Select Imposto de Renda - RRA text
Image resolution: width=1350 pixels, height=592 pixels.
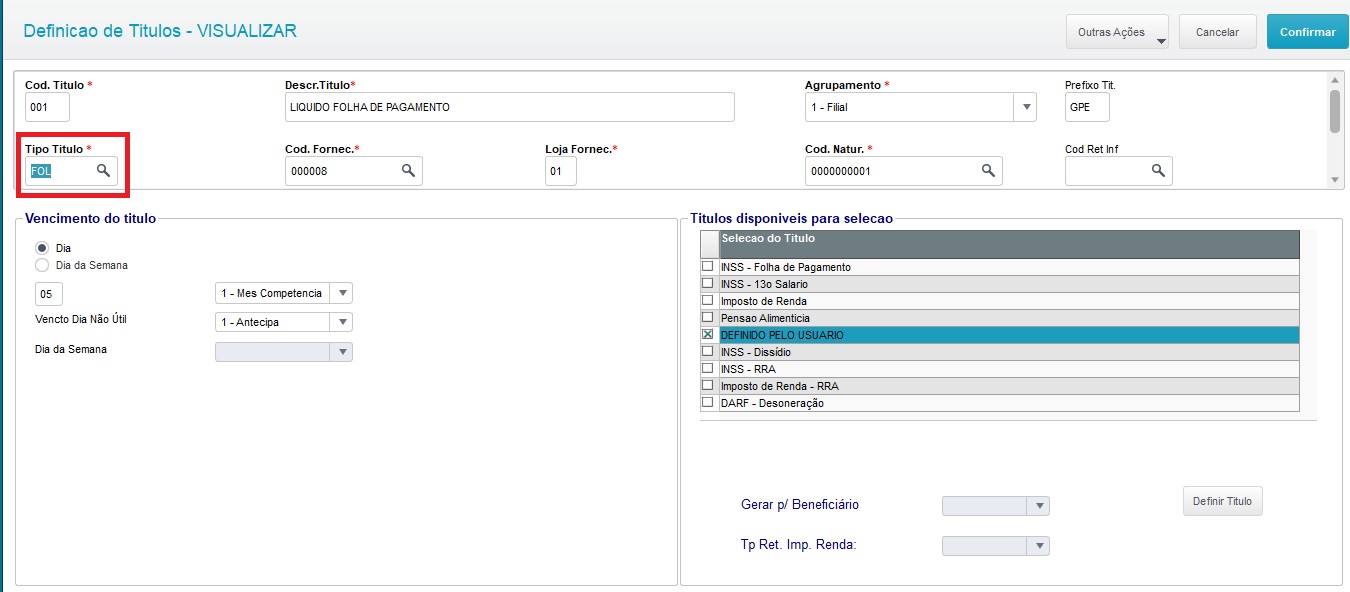(x=778, y=386)
